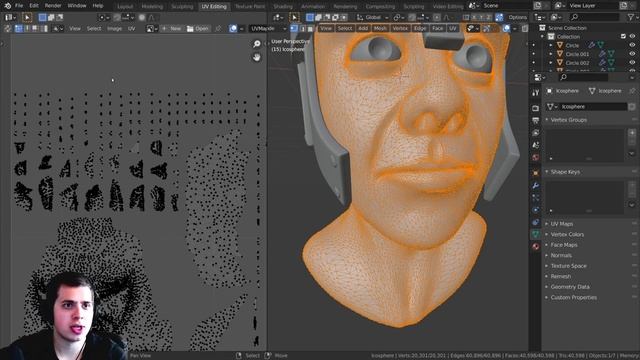This screenshot has height=360, width=640.
Task: Open the Tool properties tab icon
Action: [536, 93]
